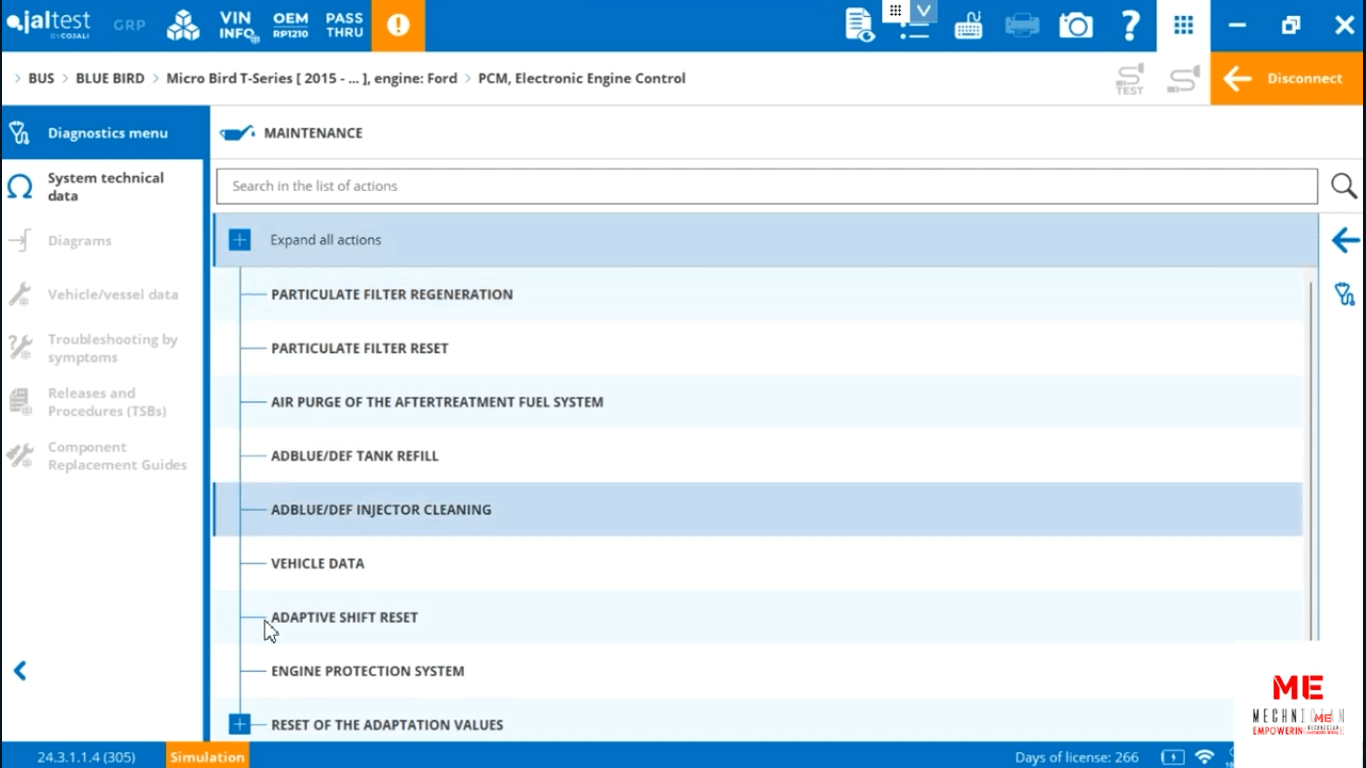Open the printer icon
The width and height of the screenshot is (1366, 768).
tap(1022, 26)
